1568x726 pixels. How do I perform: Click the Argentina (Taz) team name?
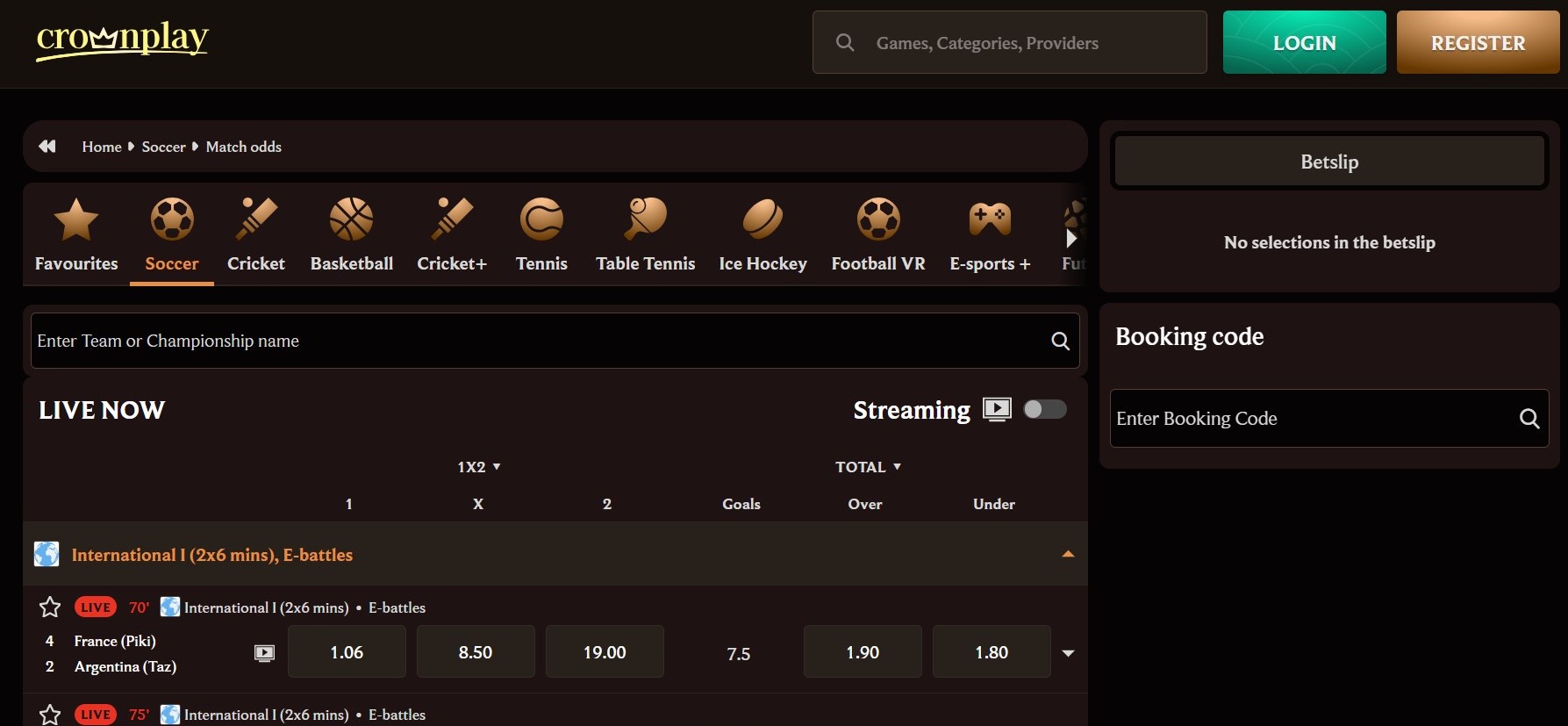(125, 666)
